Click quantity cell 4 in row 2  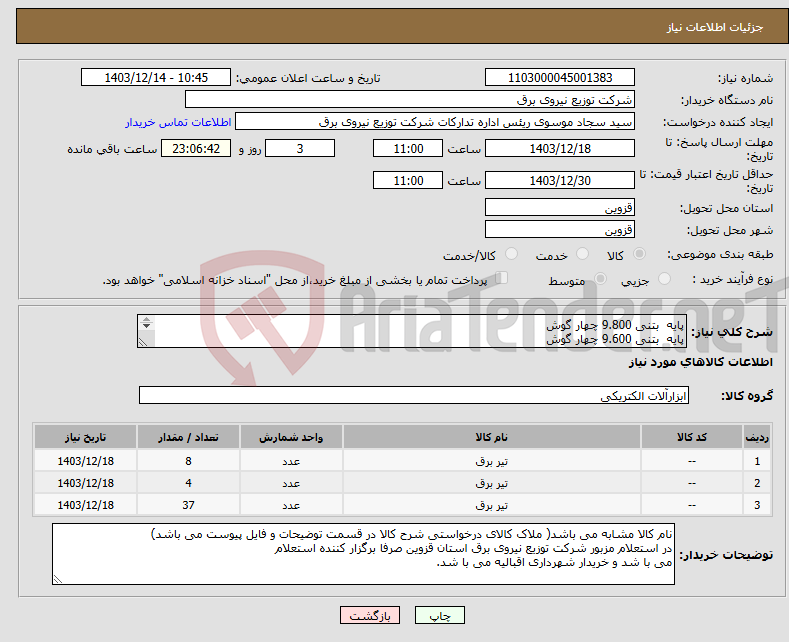(x=188, y=484)
